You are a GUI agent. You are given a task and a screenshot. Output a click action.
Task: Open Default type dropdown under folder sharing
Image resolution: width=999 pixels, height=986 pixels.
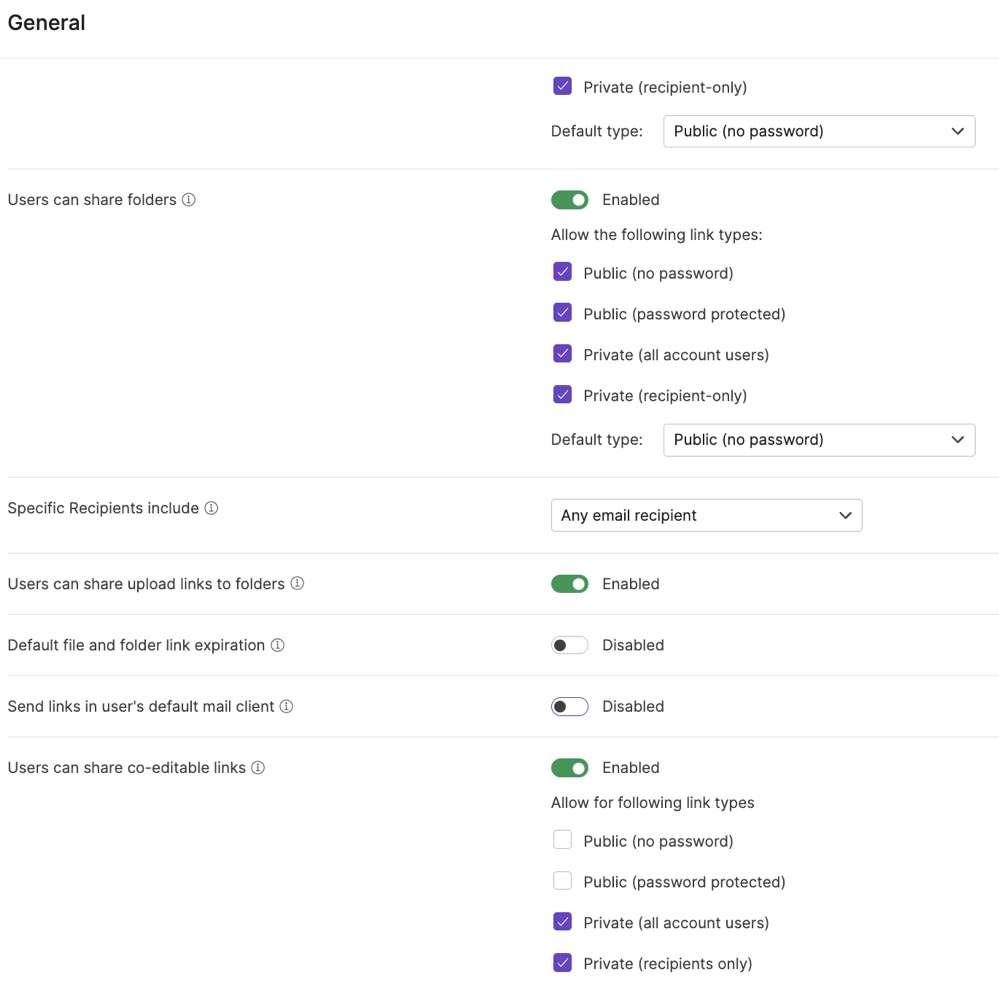tap(819, 440)
